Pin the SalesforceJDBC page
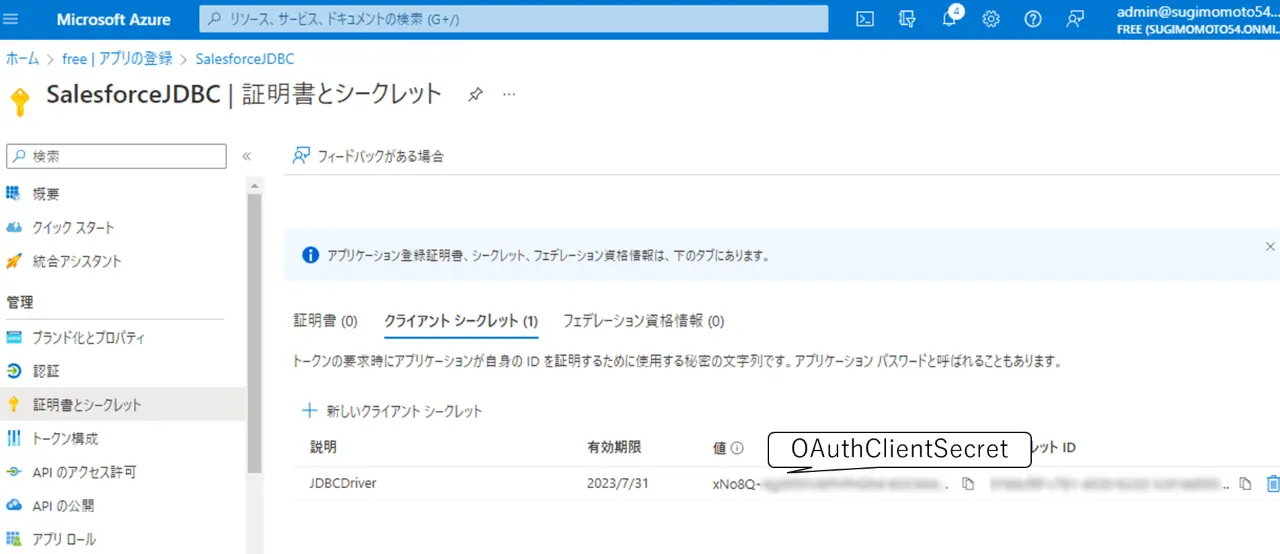 tap(476, 94)
